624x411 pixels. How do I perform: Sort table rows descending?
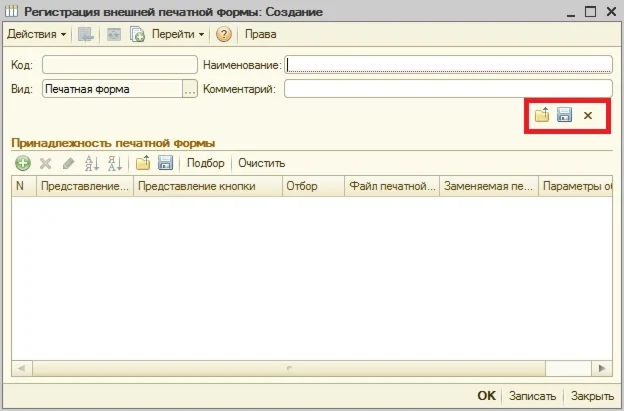(x=115, y=163)
